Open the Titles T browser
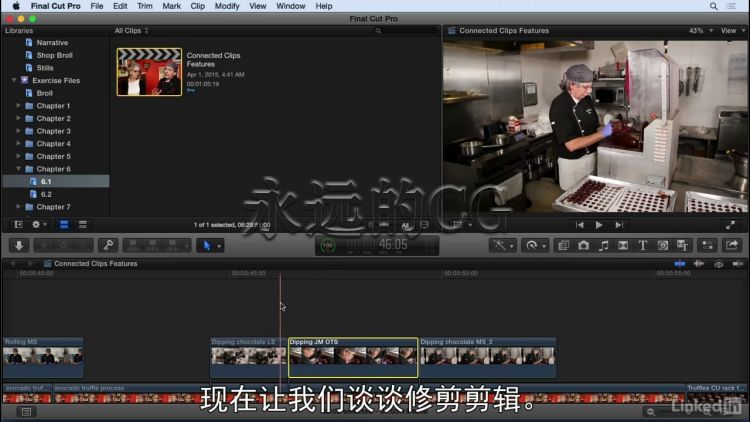This screenshot has height=422, width=750. point(642,245)
